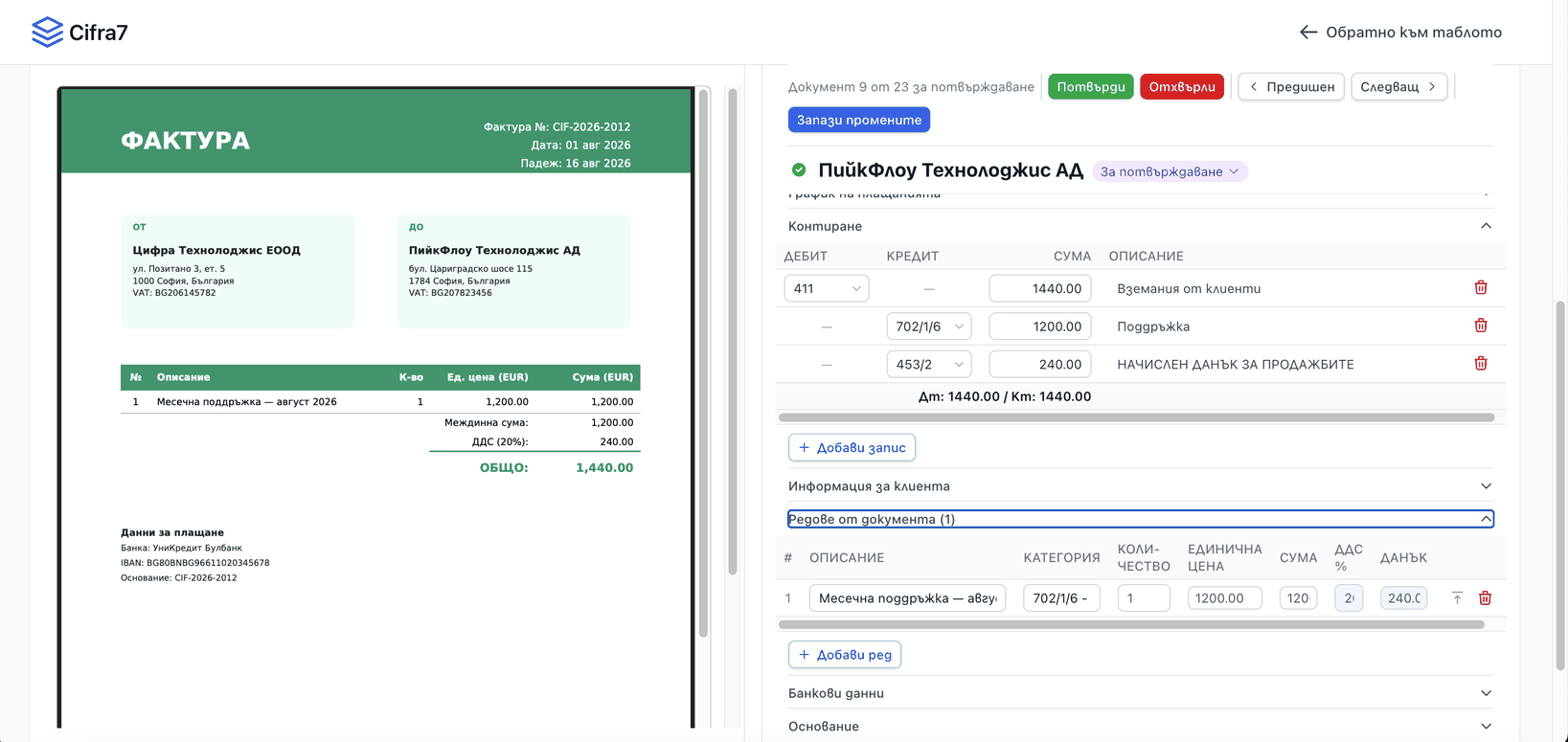Collapse Редове от документа (1) section
Image resolution: width=1568 pixels, height=742 pixels.
1140,519
